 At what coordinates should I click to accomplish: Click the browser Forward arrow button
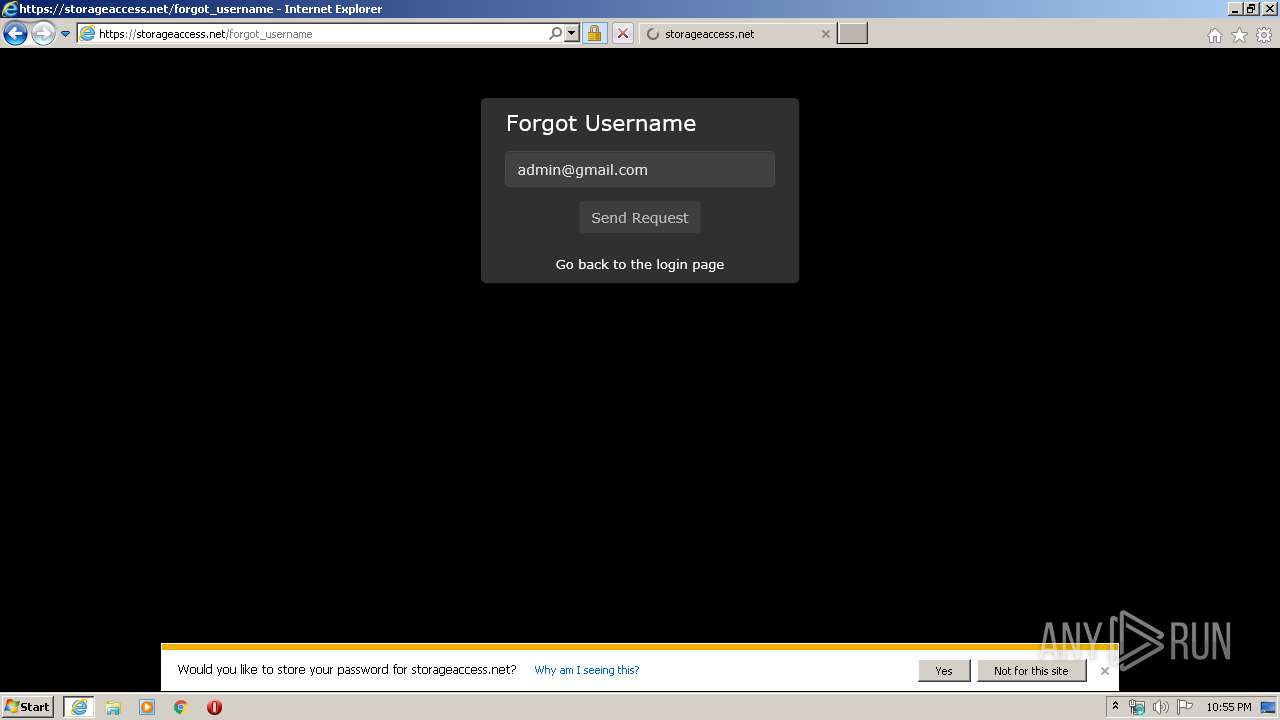click(x=42, y=33)
